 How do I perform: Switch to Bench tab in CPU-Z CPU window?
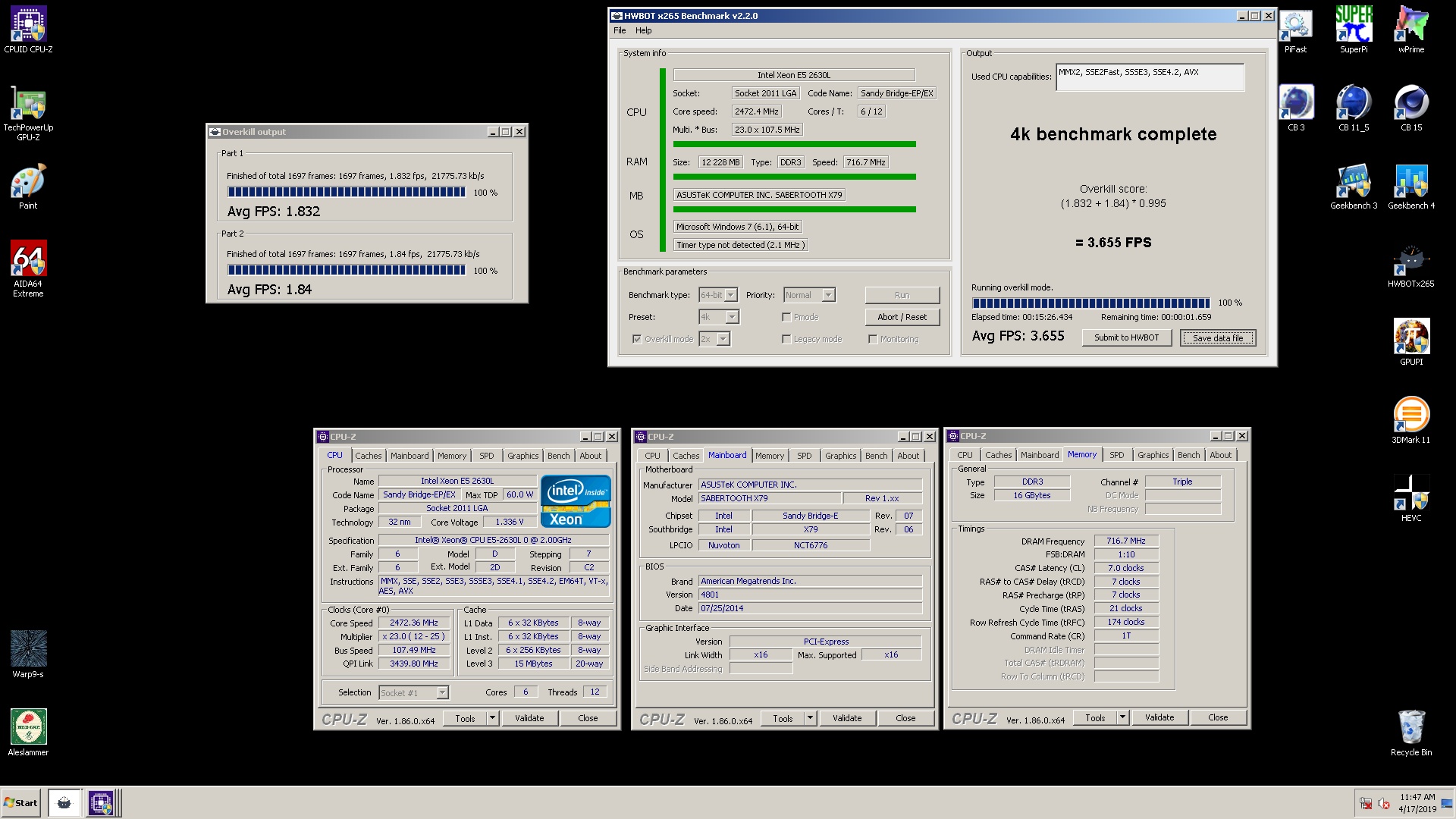point(558,456)
